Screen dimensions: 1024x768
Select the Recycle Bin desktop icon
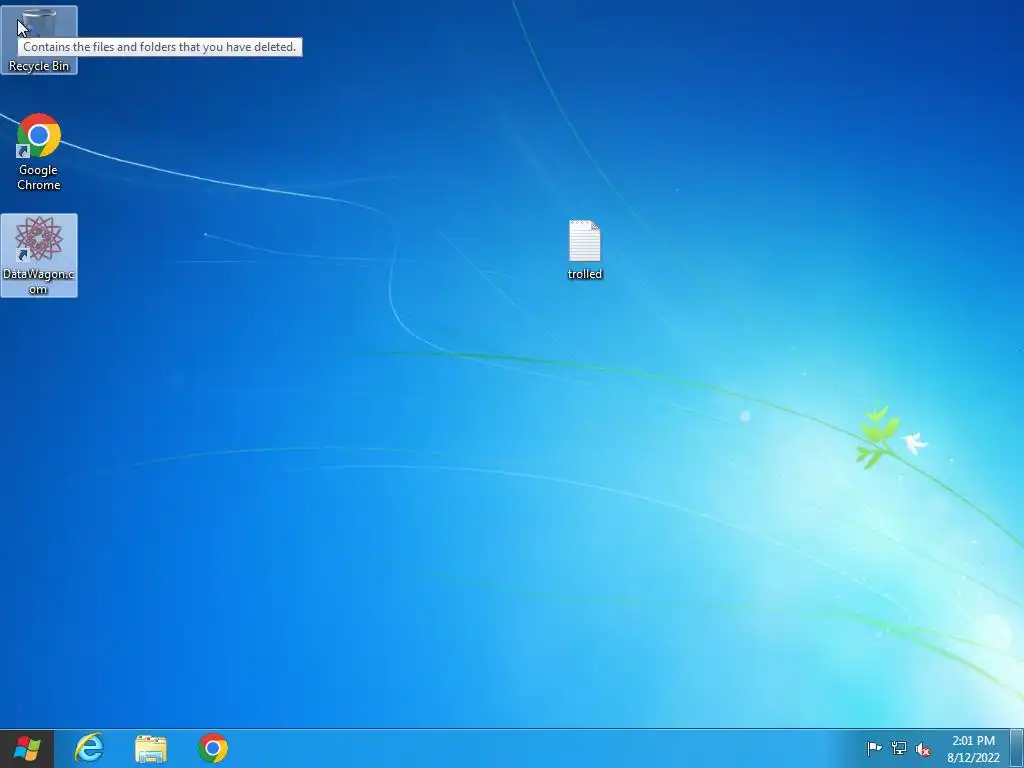(39, 39)
